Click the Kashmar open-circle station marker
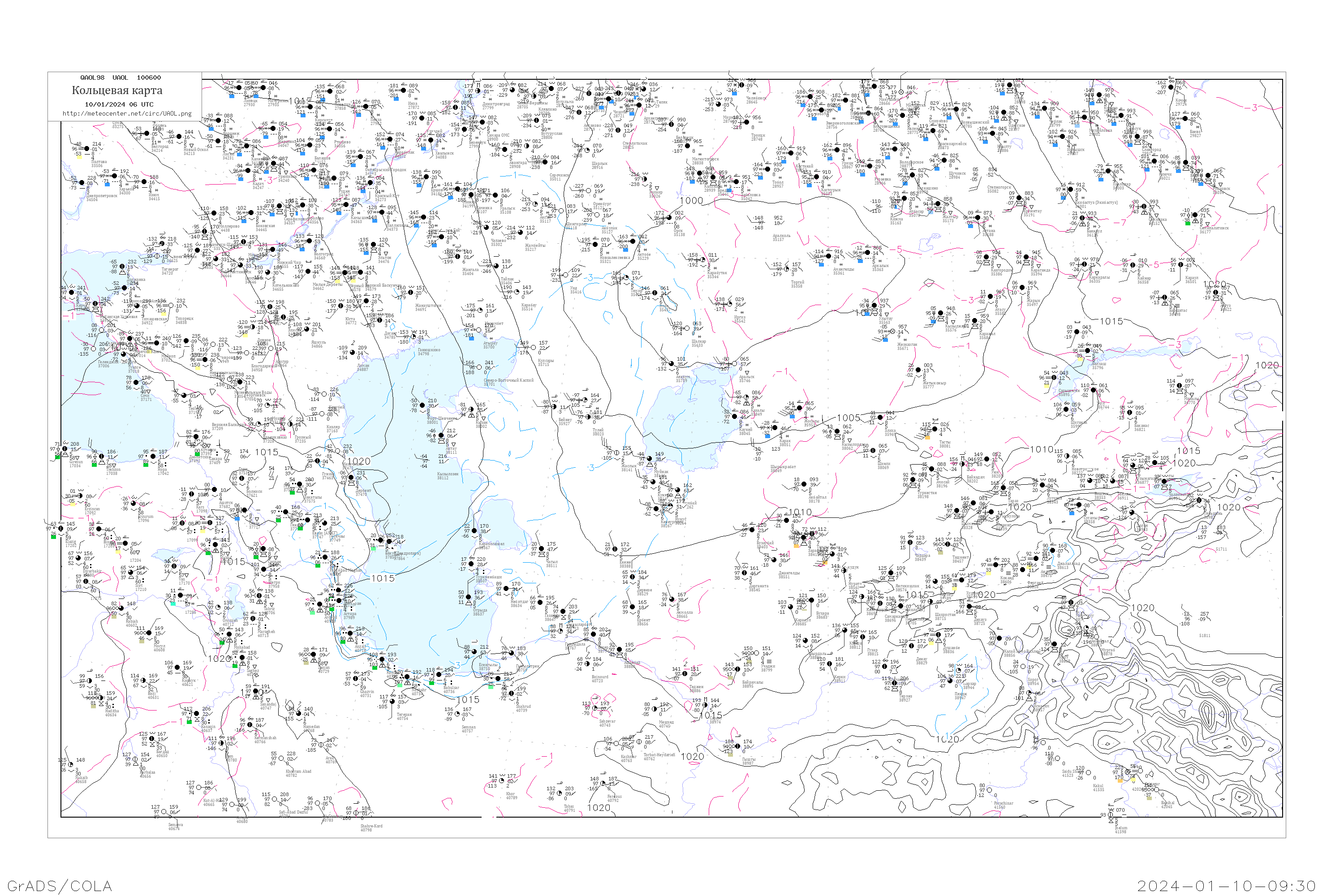The height and width of the screenshot is (896, 1344). (616, 743)
